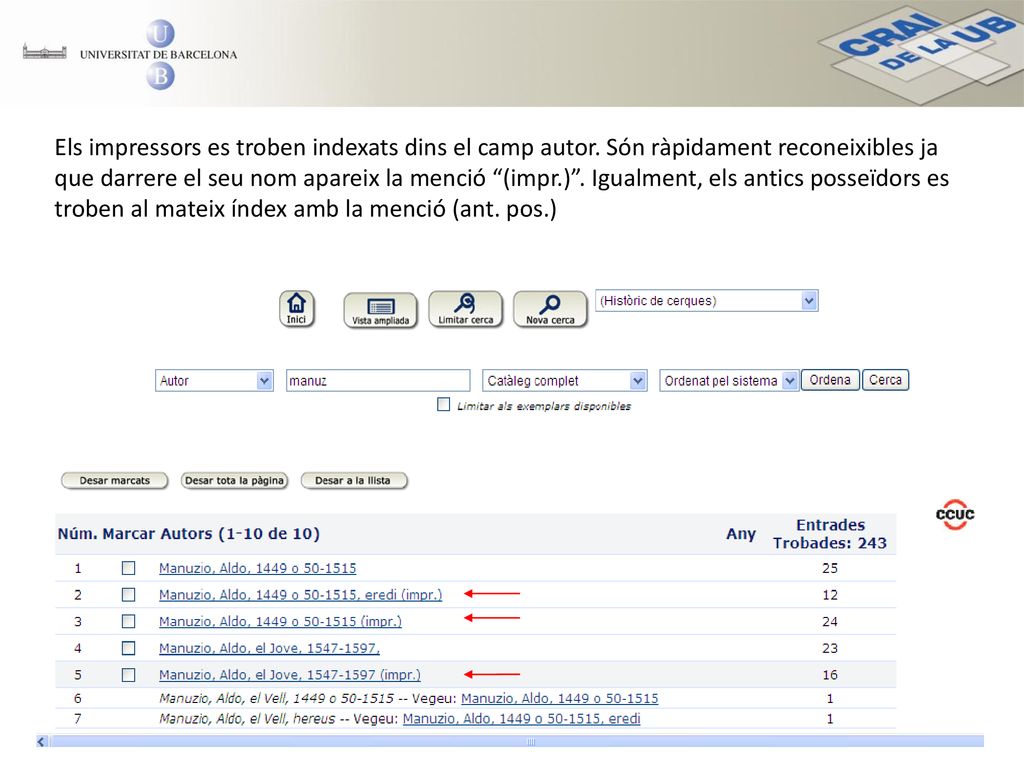The height and width of the screenshot is (768, 1024).
Task: Click Desar a la llista button
Action: click(x=354, y=481)
